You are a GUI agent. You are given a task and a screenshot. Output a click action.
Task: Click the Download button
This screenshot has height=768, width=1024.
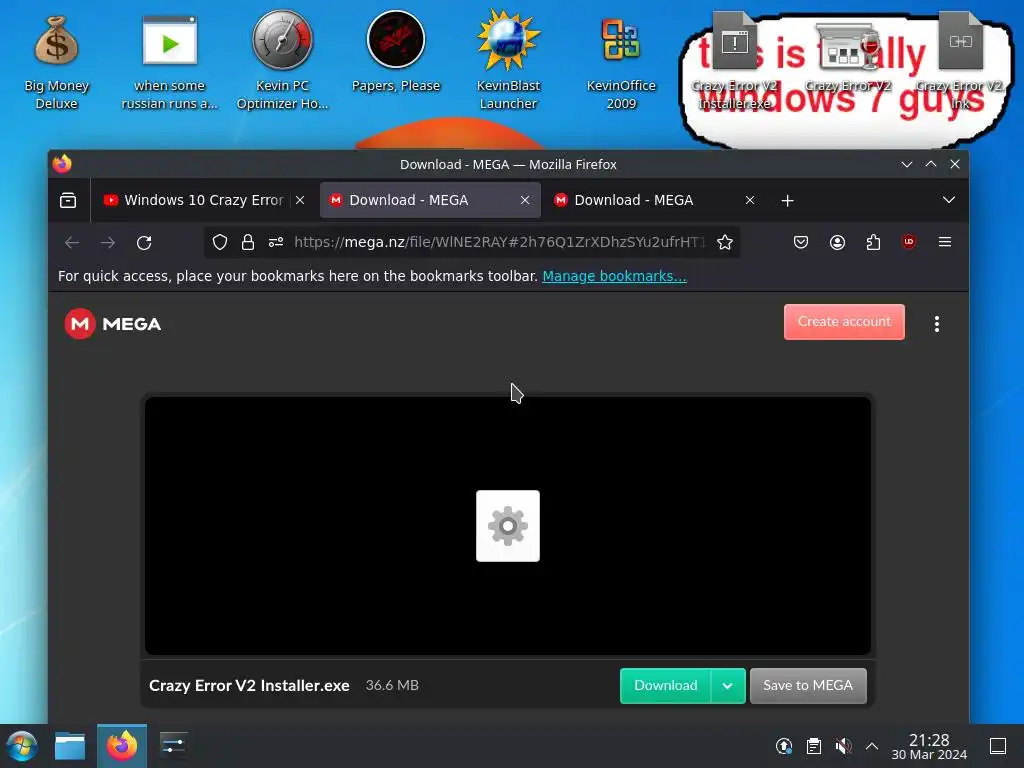tap(665, 686)
